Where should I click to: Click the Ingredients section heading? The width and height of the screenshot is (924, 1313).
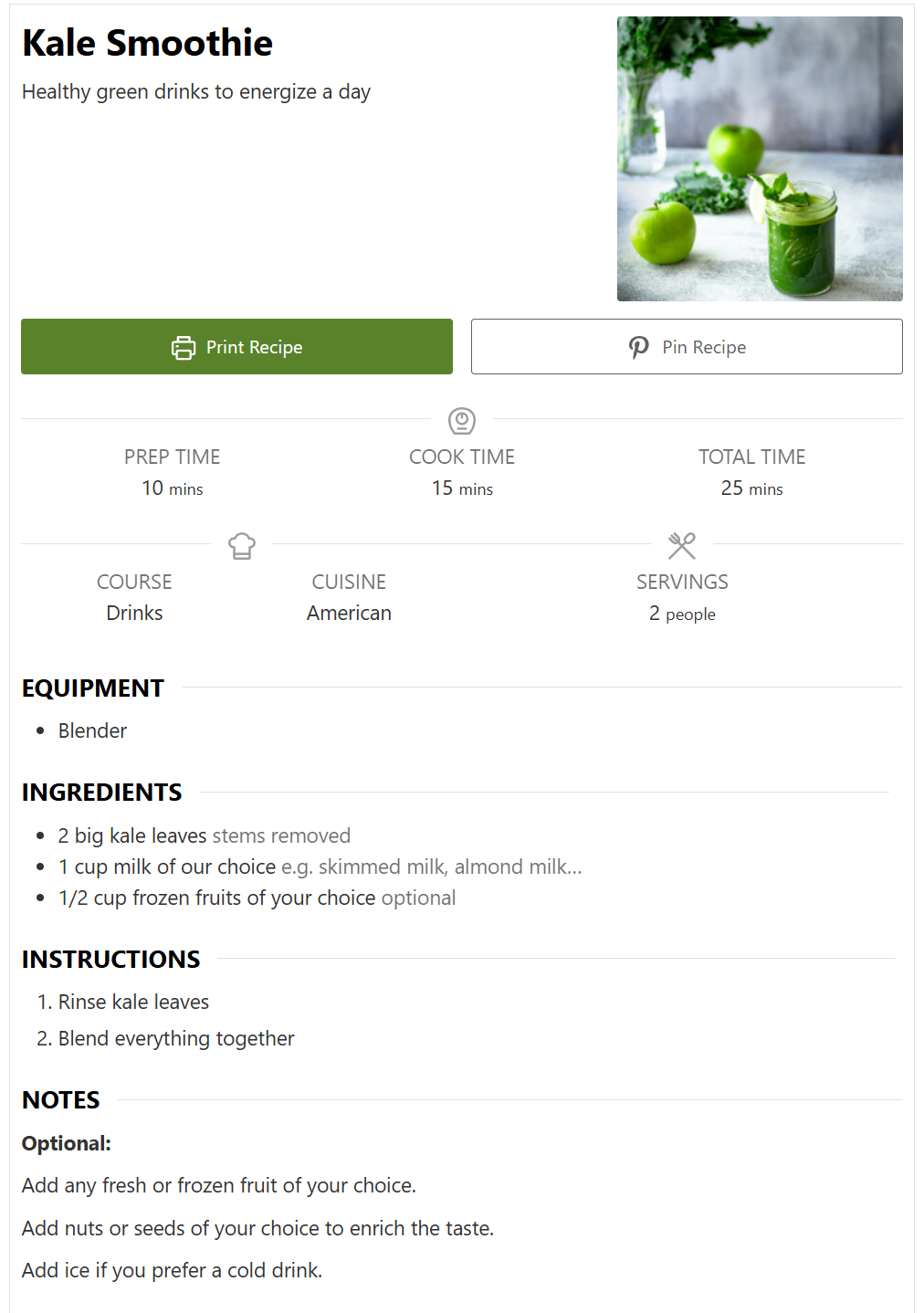[102, 792]
